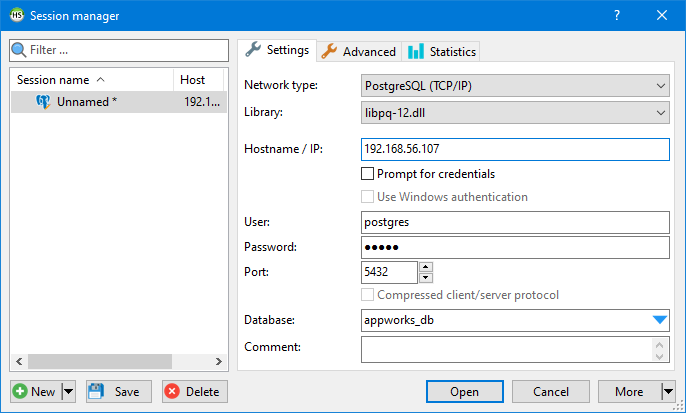Close the Session manager dialog
686x413 pixels.
coord(662,15)
